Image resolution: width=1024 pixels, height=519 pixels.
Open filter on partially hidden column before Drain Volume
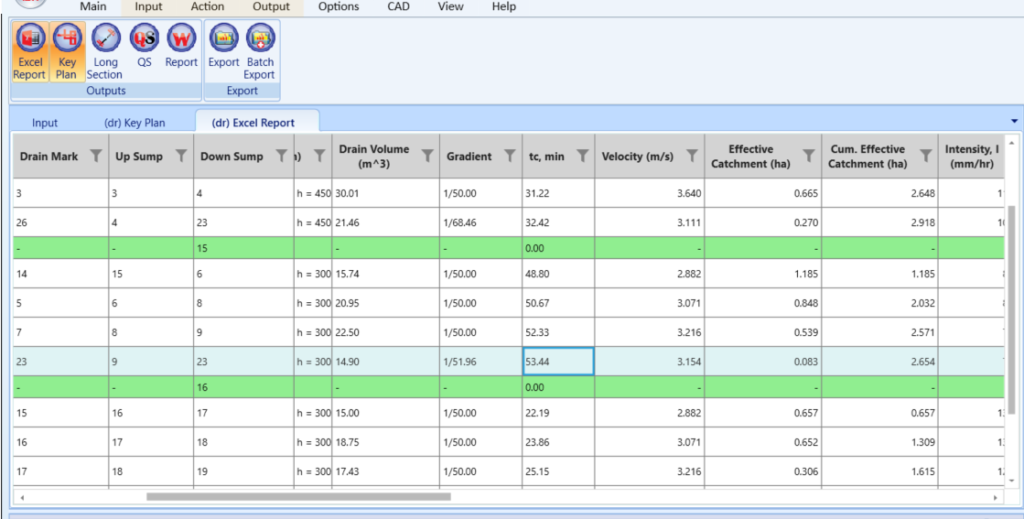click(319, 155)
